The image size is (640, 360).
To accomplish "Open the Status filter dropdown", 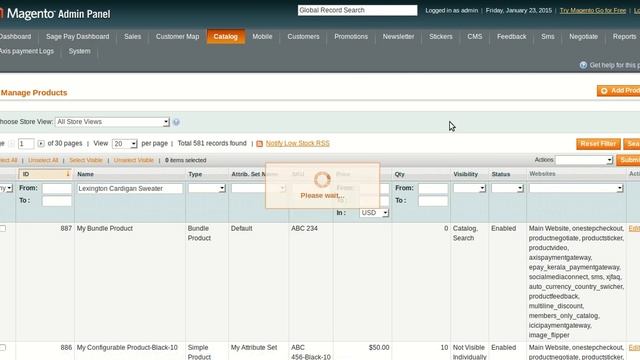I will 507,188.
